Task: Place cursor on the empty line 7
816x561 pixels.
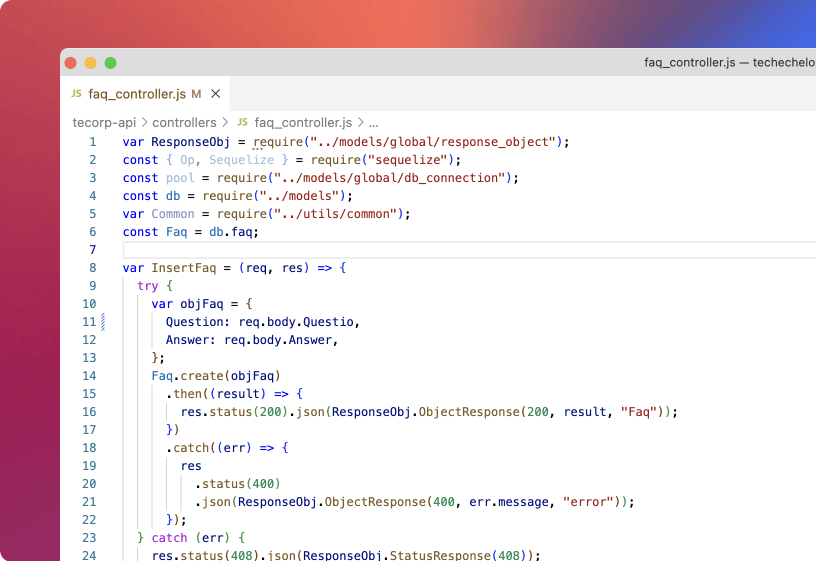Action: [400, 250]
